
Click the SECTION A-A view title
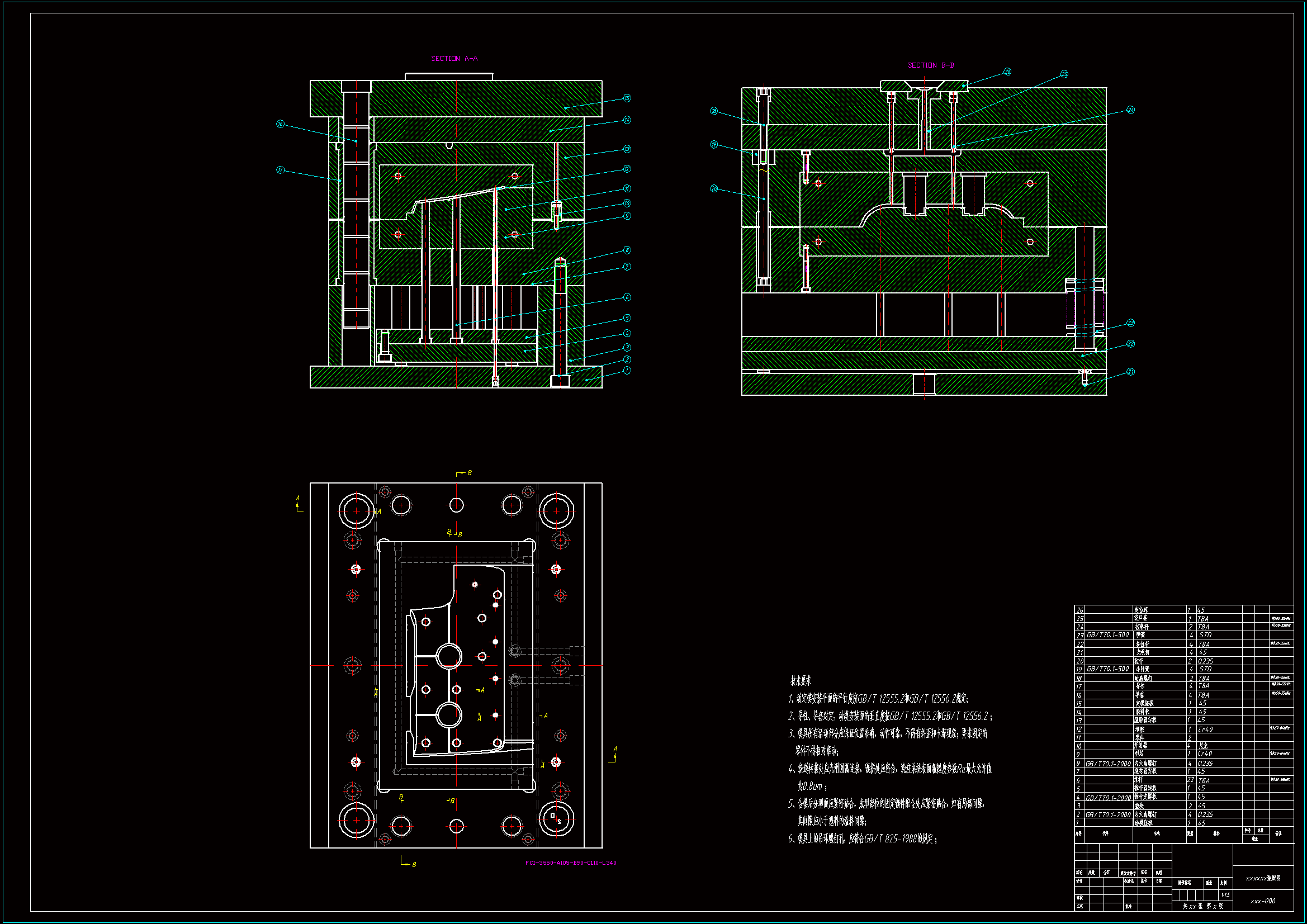click(x=454, y=59)
